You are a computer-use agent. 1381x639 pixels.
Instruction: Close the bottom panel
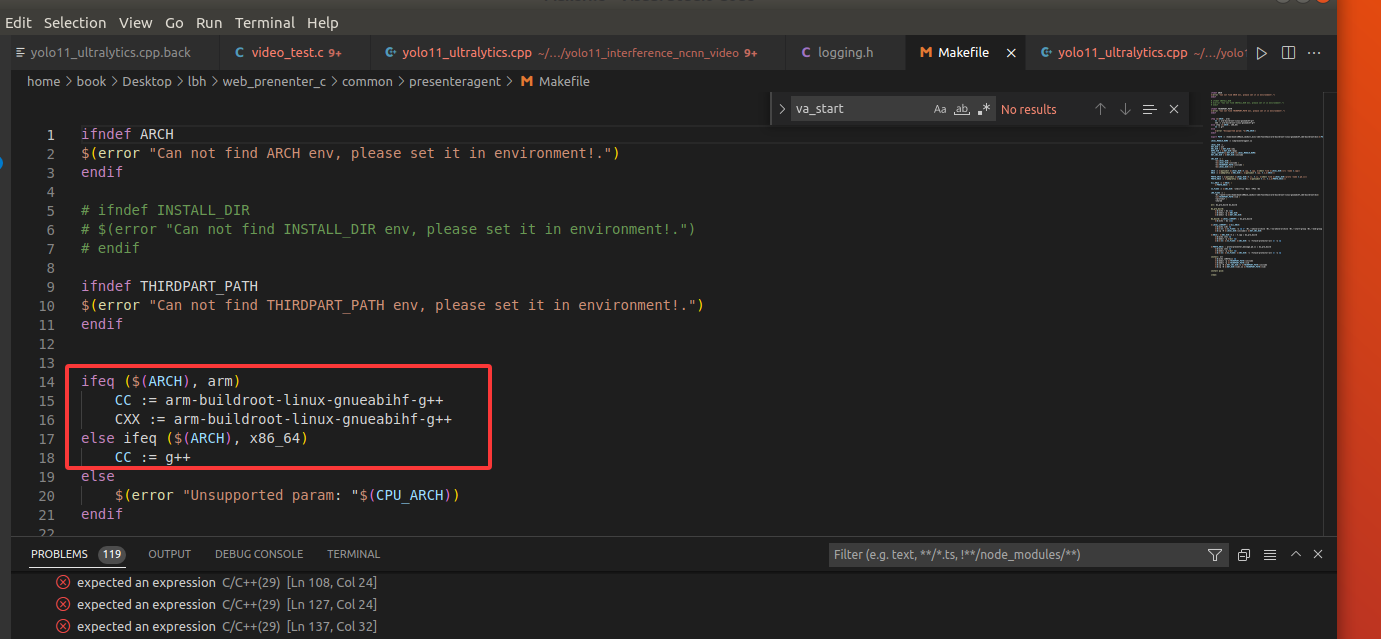[1318, 554]
